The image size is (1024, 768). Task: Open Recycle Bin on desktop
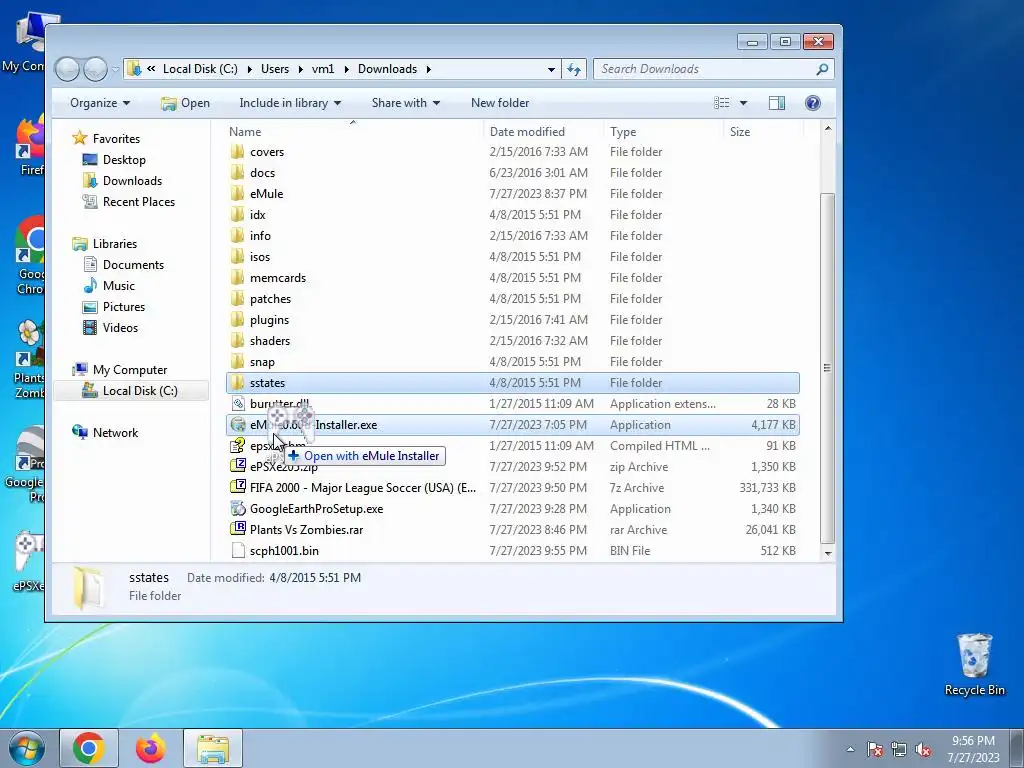tap(975, 665)
